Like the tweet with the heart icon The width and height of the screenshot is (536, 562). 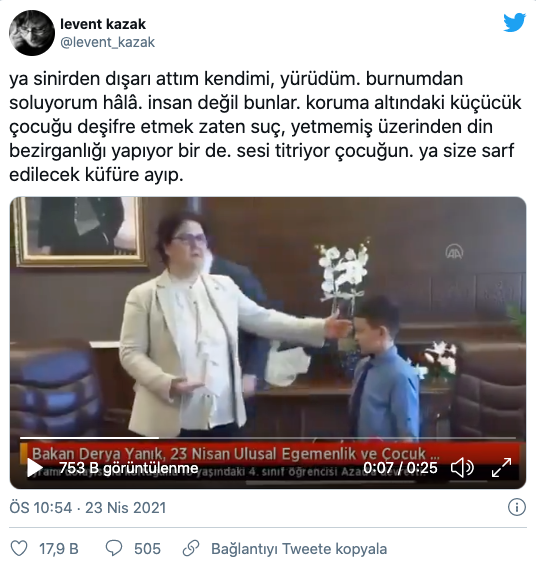point(19,548)
